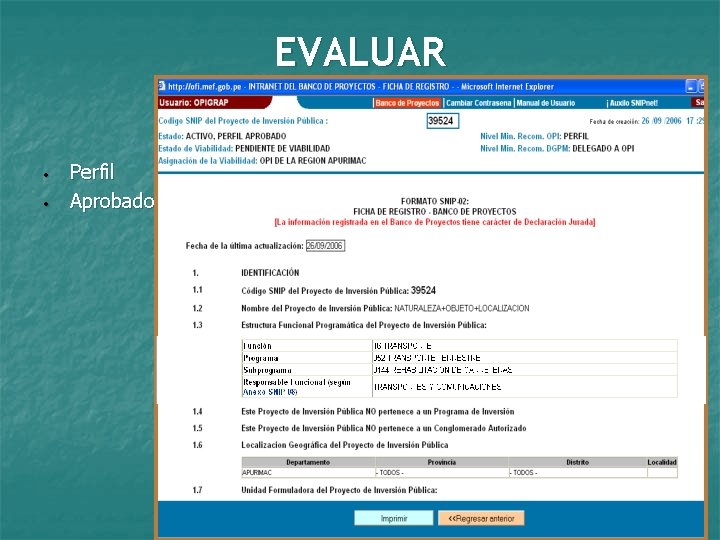720x540 pixels.
Task: Click the Distrito column header
Action: 577,462
